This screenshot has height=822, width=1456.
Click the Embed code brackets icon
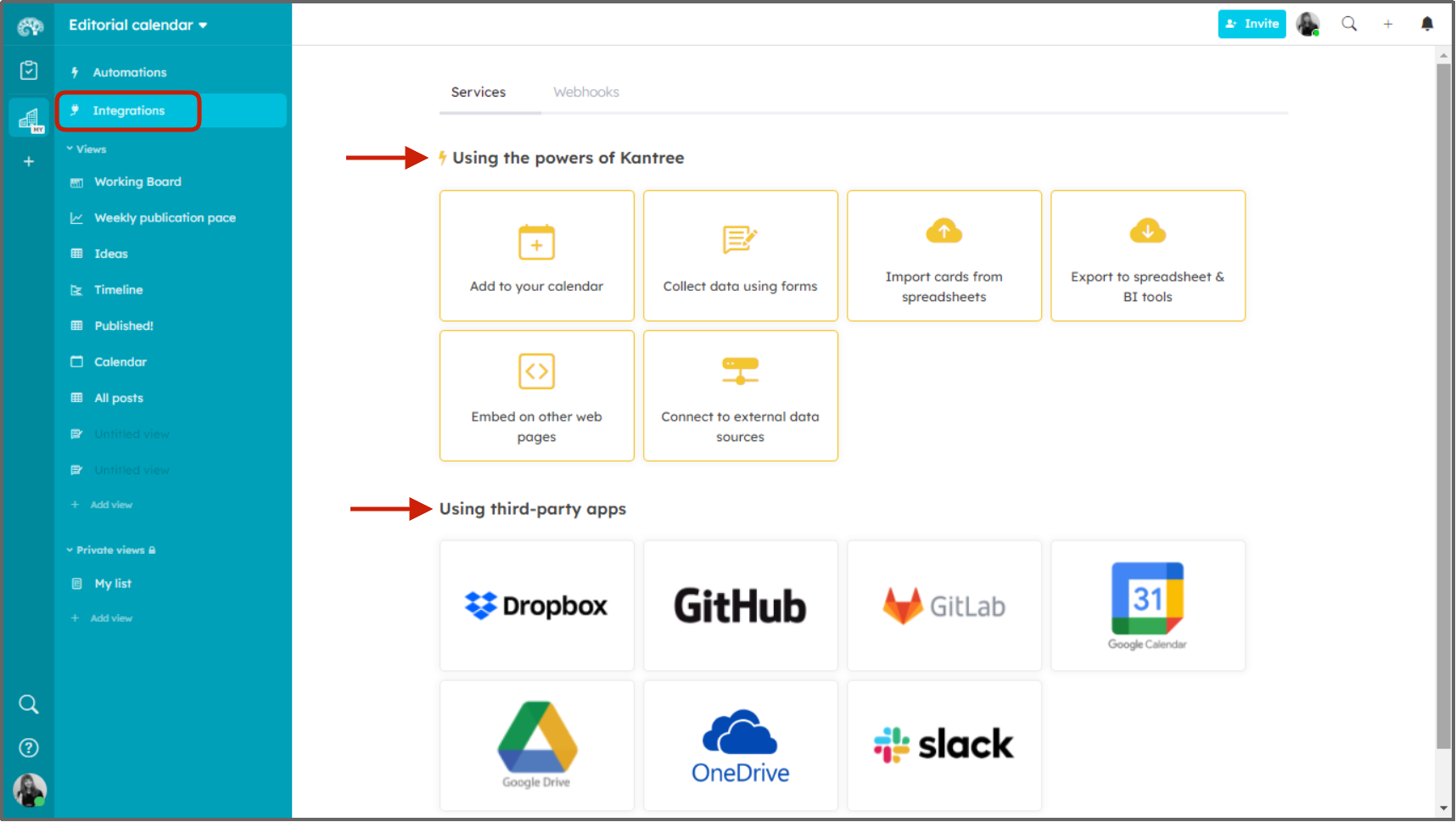[536, 372]
